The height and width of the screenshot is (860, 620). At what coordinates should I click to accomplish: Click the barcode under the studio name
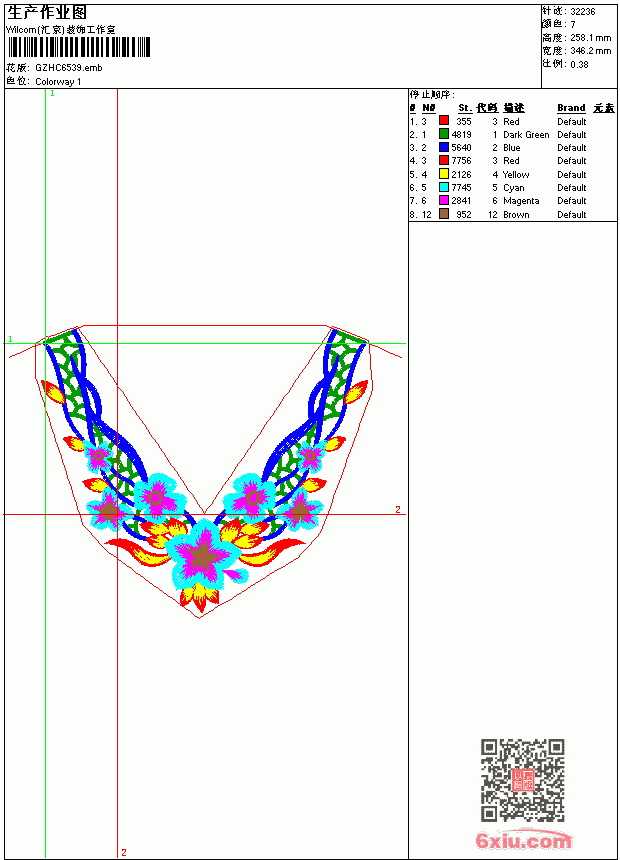(x=79, y=47)
